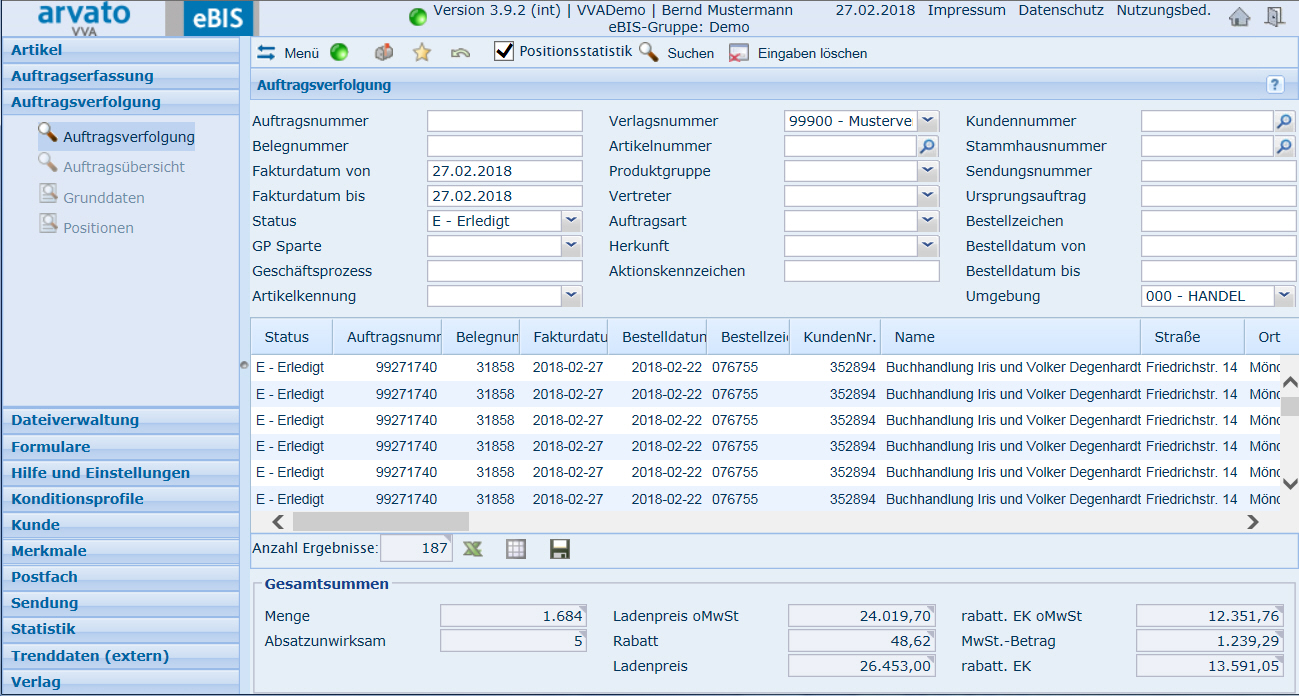Open the Datenschutz link
This screenshot has height=696, width=1299.
point(1061,10)
